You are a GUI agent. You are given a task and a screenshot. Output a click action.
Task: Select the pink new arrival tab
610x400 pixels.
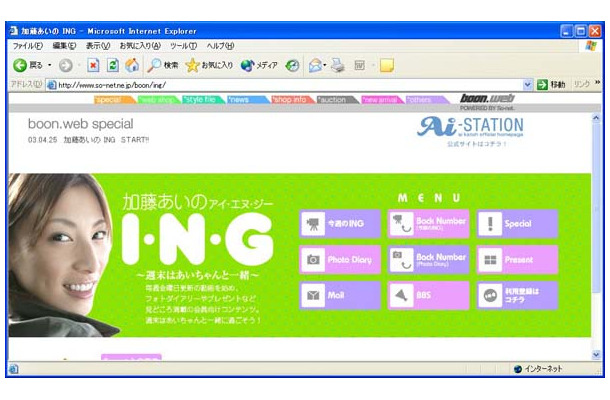(382, 100)
